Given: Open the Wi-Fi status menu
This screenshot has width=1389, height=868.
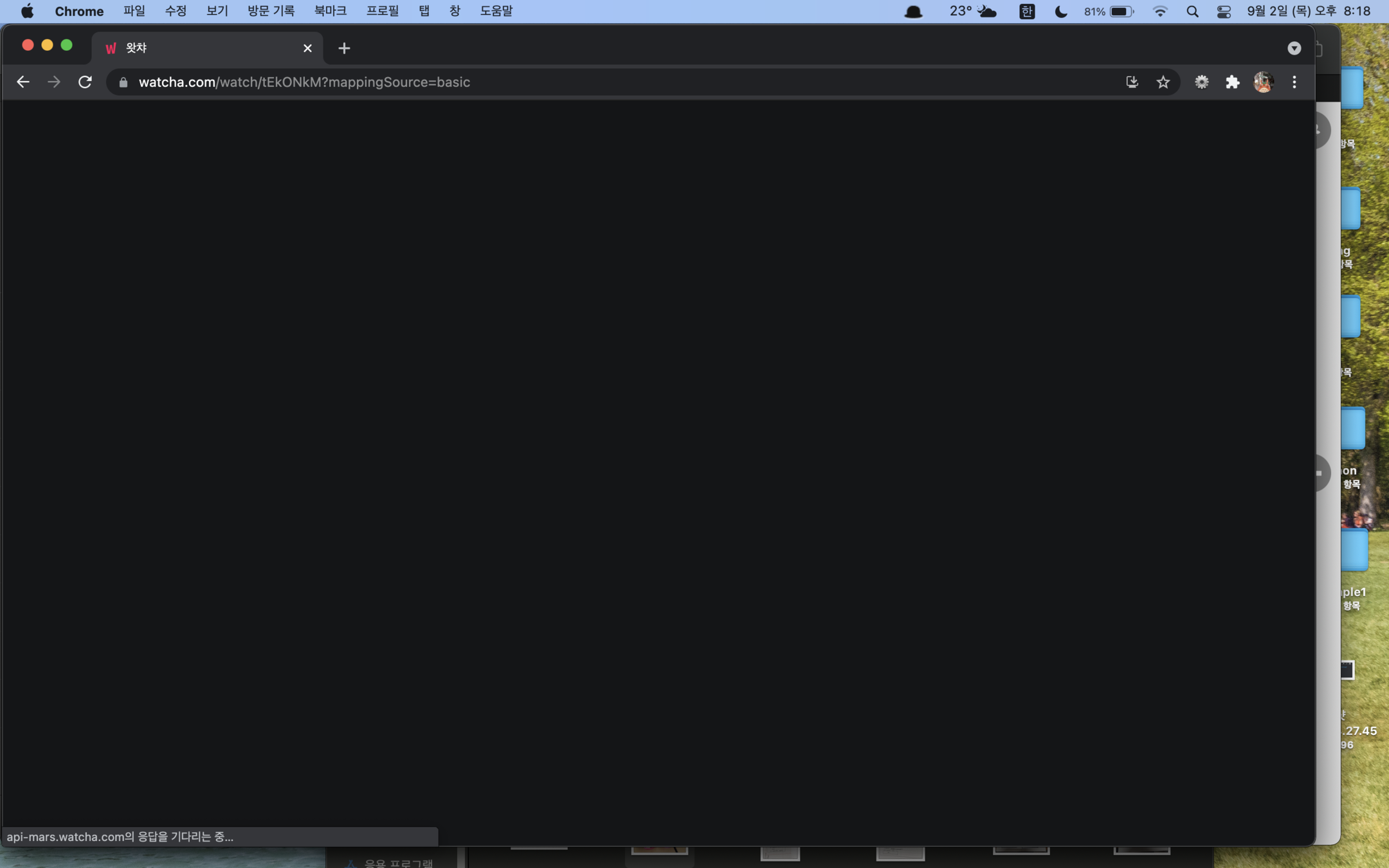Looking at the screenshot, I should (1160, 12).
